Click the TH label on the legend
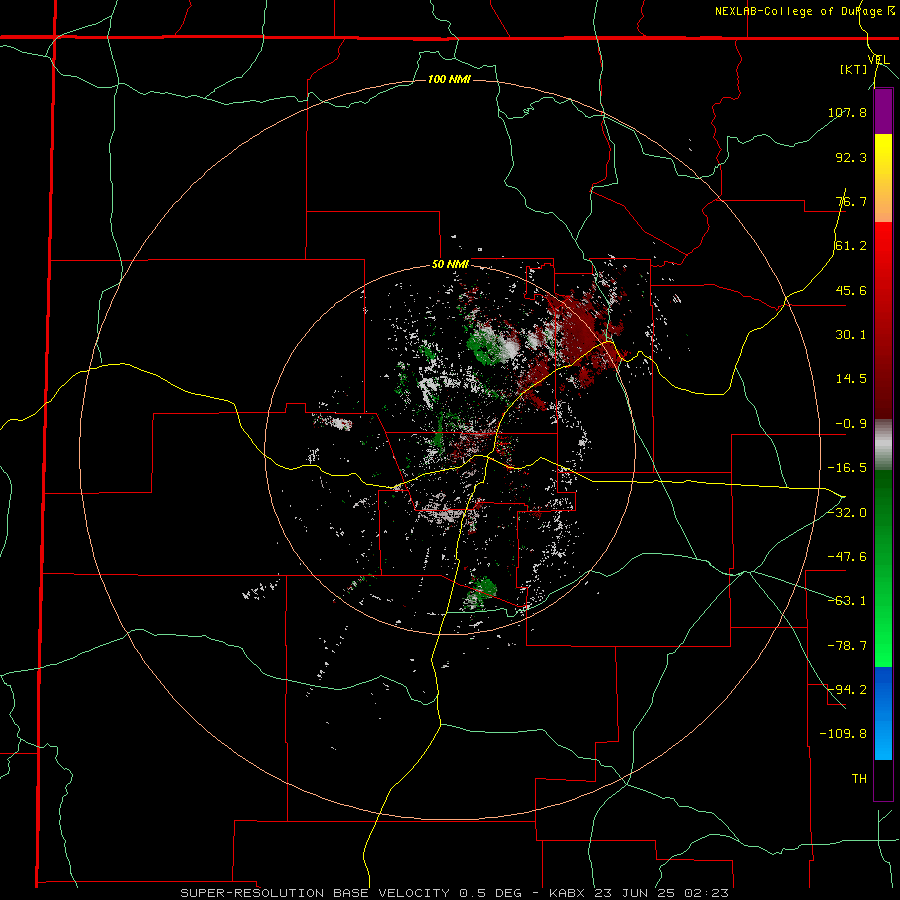900x900 pixels. point(859,778)
